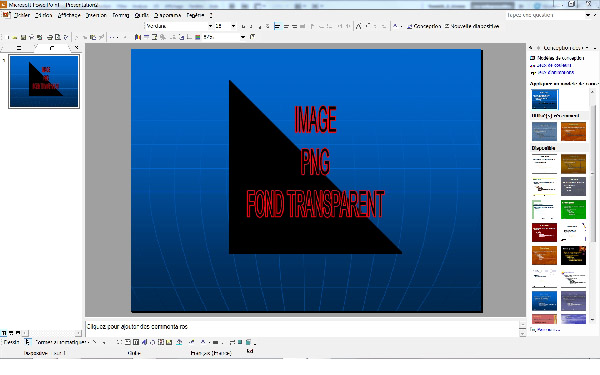The width and height of the screenshot is (600, 375).
Task: Switch to Slide Sorter view button
Action: (x=11, y=333)
